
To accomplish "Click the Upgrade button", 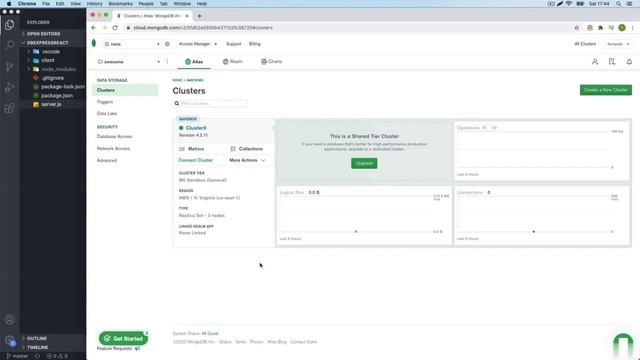I will point(364,163).
